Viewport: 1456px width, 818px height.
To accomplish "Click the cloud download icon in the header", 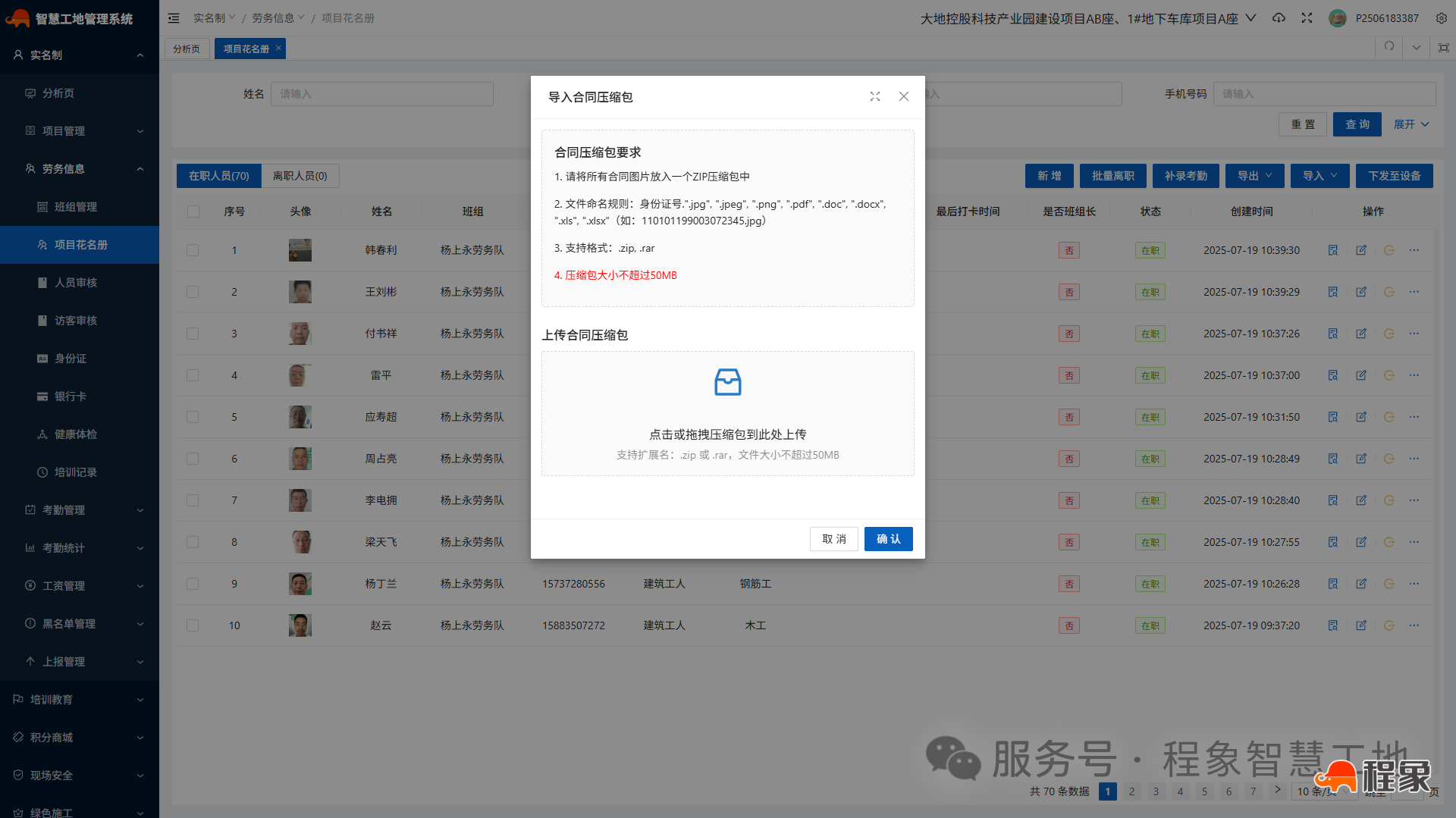I will pyautogui.click(x=1279, y=17).
